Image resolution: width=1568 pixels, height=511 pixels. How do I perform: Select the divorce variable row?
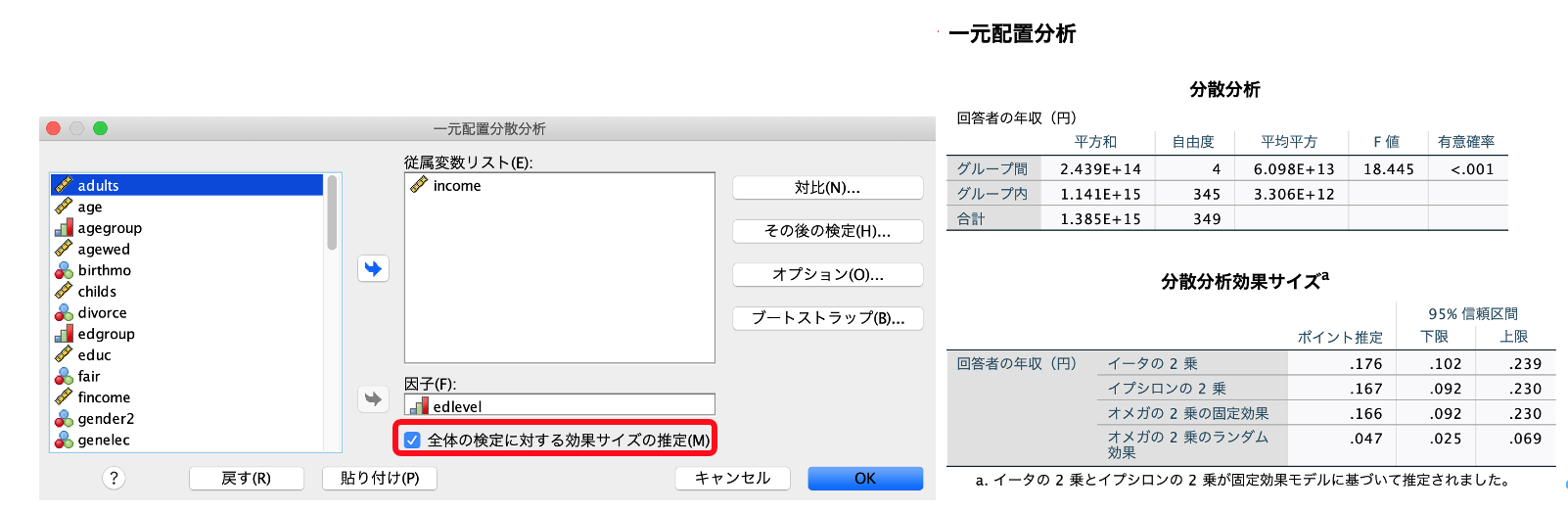click(187, 312)
